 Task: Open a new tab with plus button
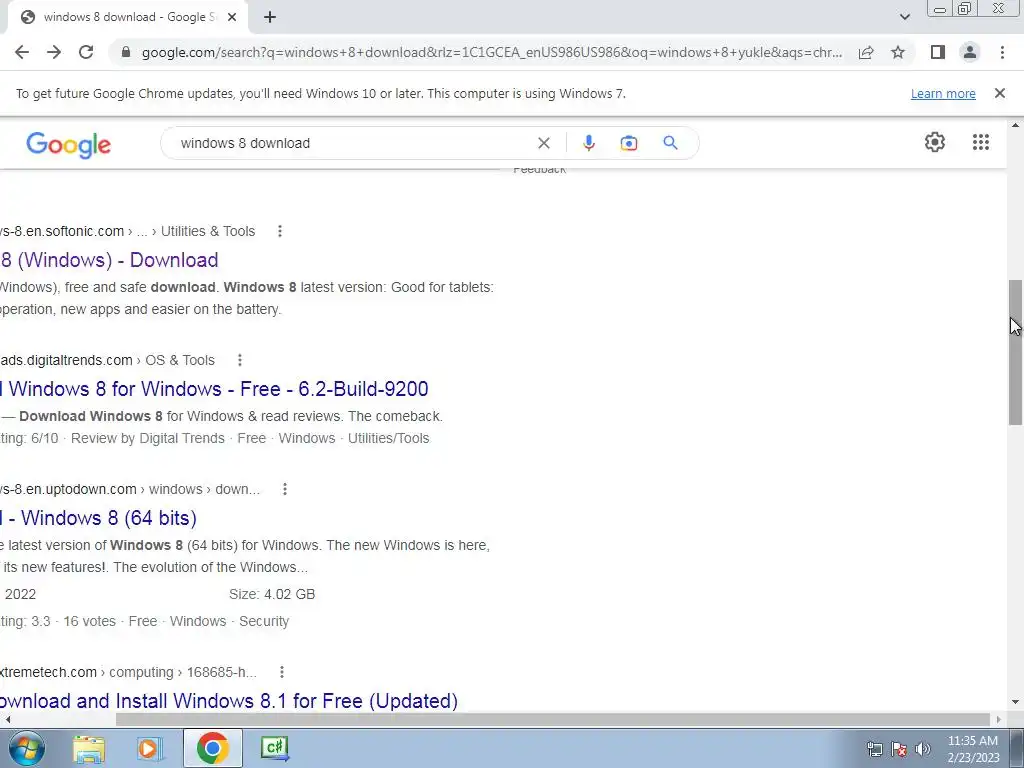point(270,18)
